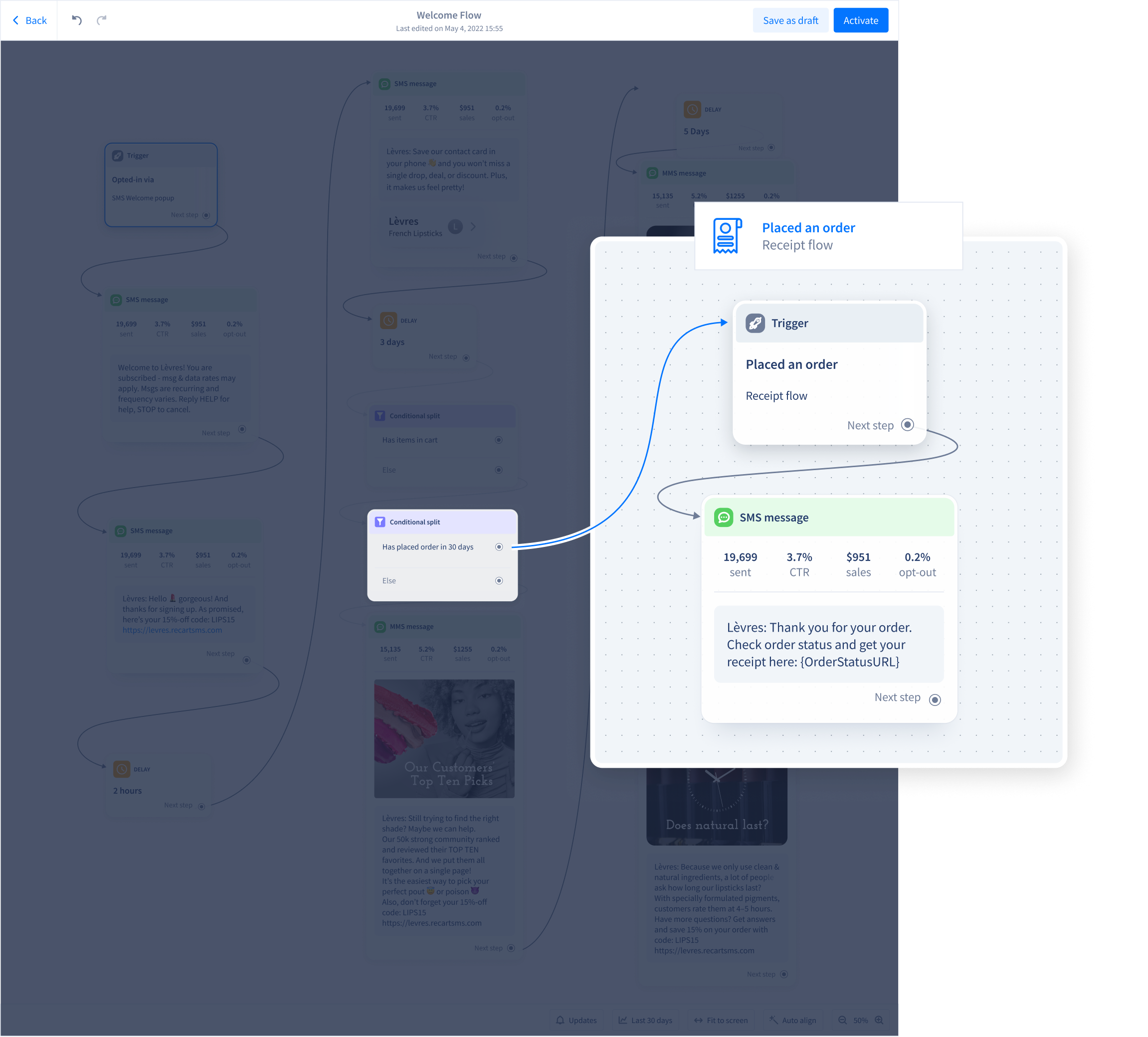Click the undo arrow icon

pyautogui.click(x=77, y=19)
